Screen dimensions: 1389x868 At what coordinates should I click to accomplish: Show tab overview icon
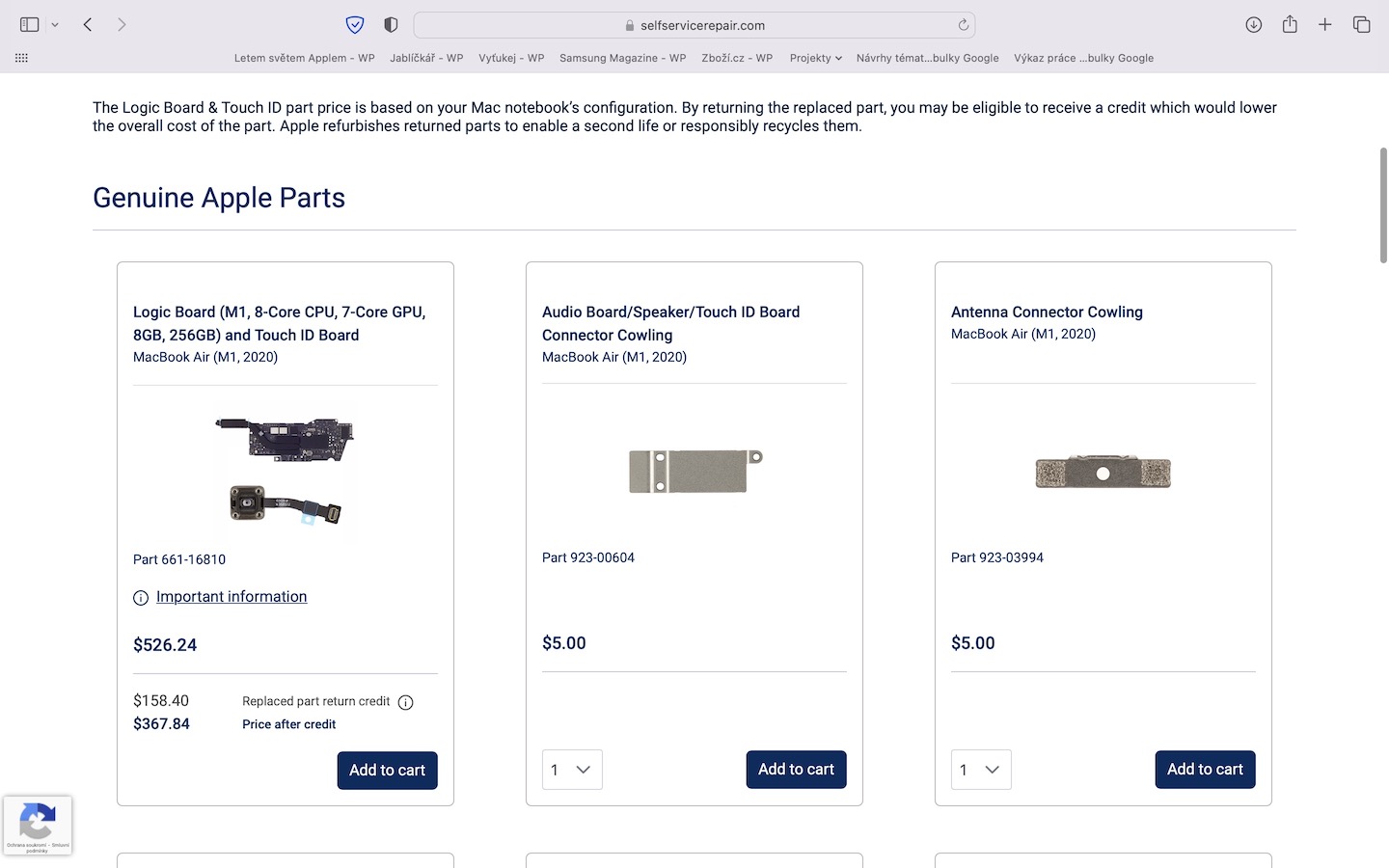[1361, 25]
